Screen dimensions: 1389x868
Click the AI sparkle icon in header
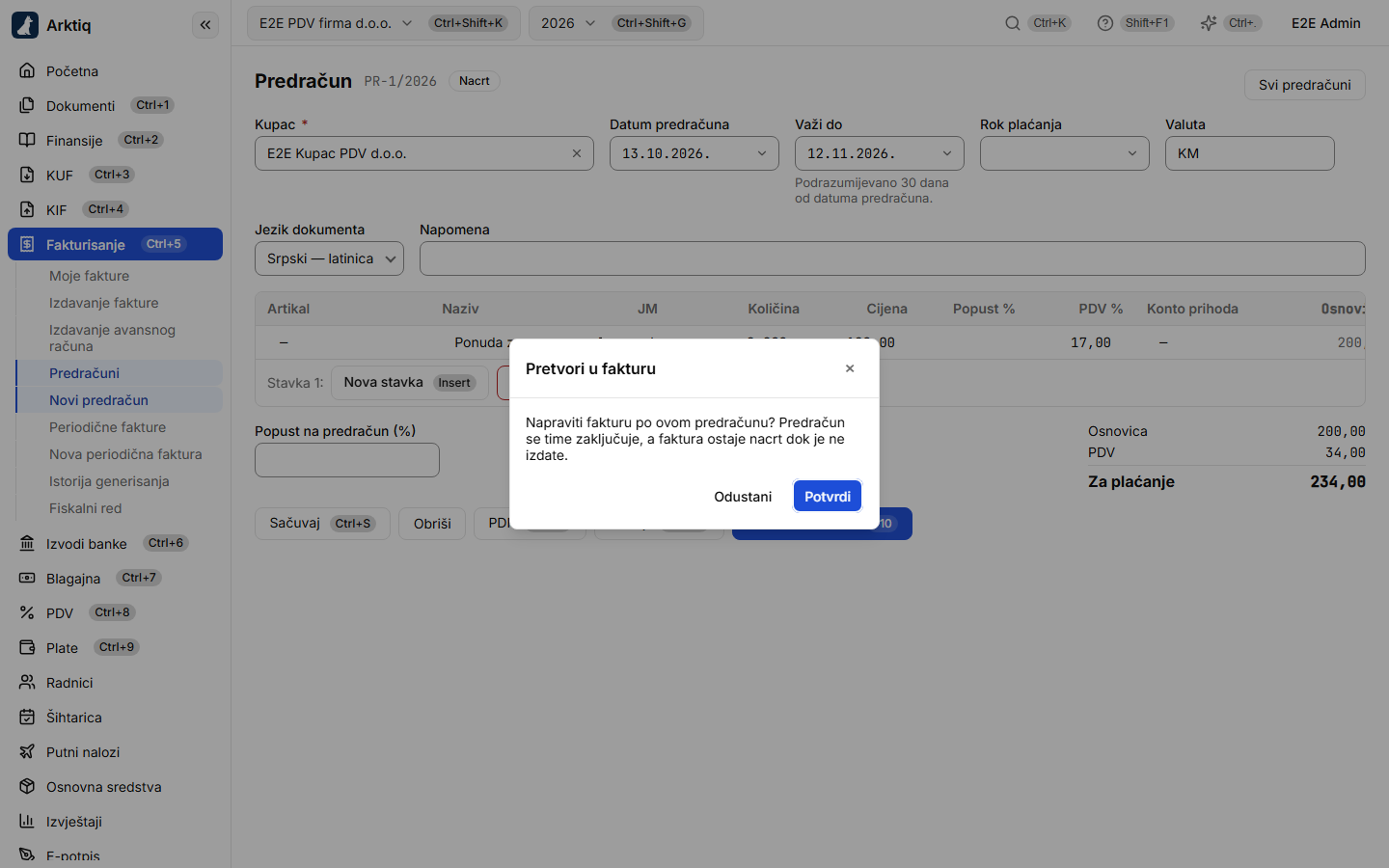(1209, 23)
